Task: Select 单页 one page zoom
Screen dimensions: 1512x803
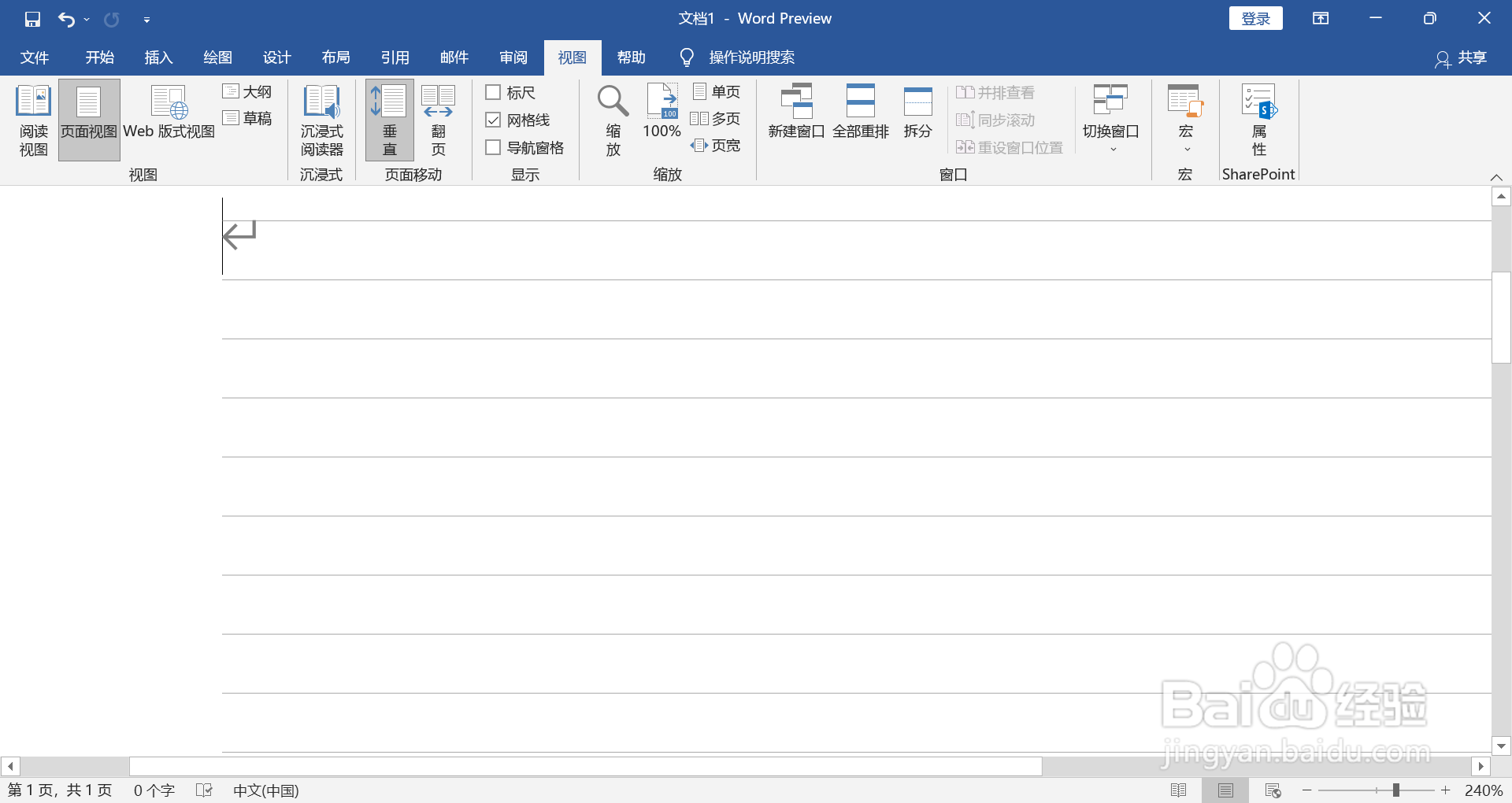Action: tap(716, 91)
